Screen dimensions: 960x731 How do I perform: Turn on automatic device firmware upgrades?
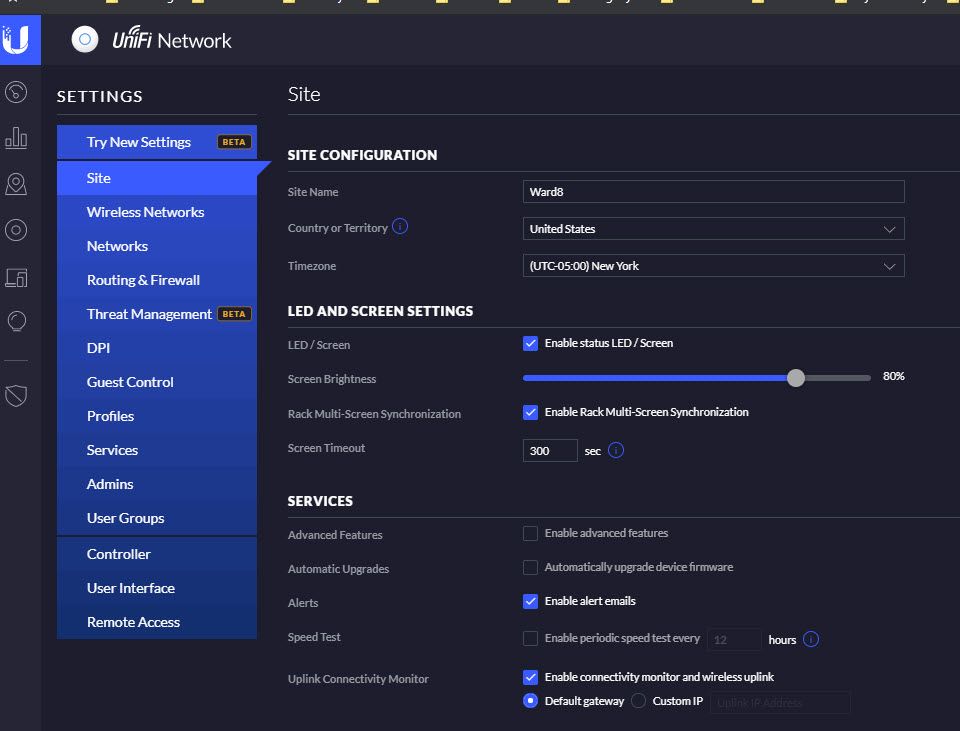tap(531, 568)
